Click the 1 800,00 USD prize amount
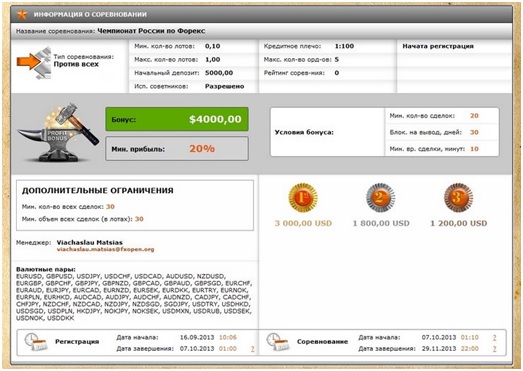Viewport: 523px width, 371px height. [x=381, y=223]
